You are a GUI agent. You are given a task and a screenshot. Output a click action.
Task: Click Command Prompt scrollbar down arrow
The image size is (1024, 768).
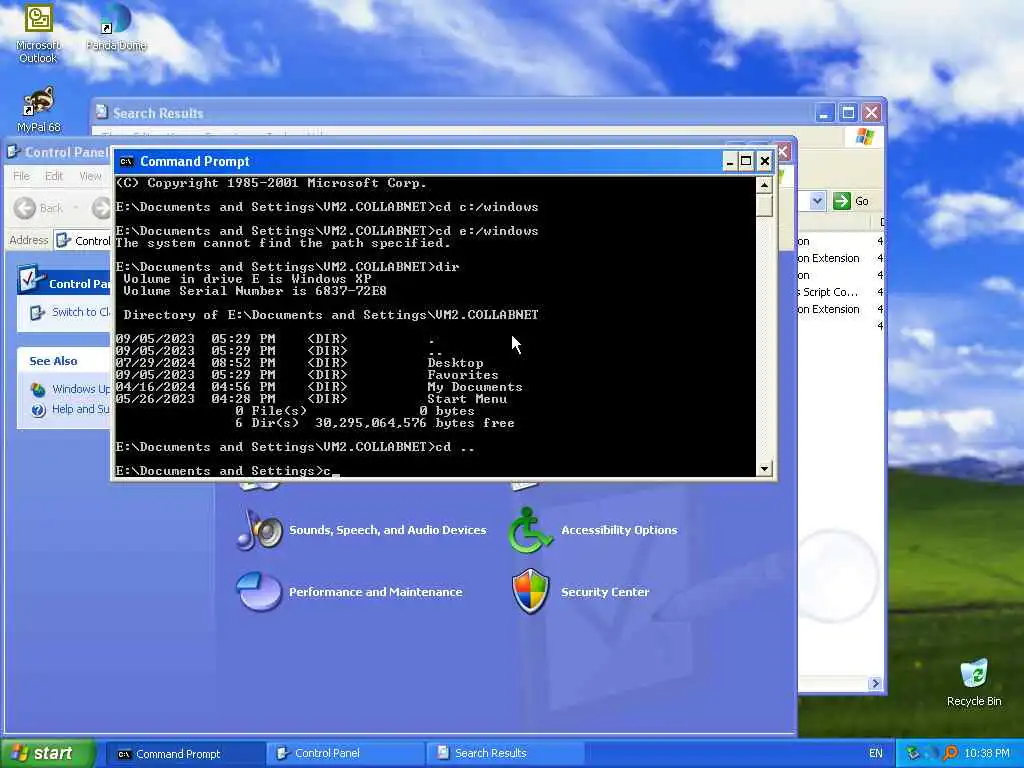(764, 469)
